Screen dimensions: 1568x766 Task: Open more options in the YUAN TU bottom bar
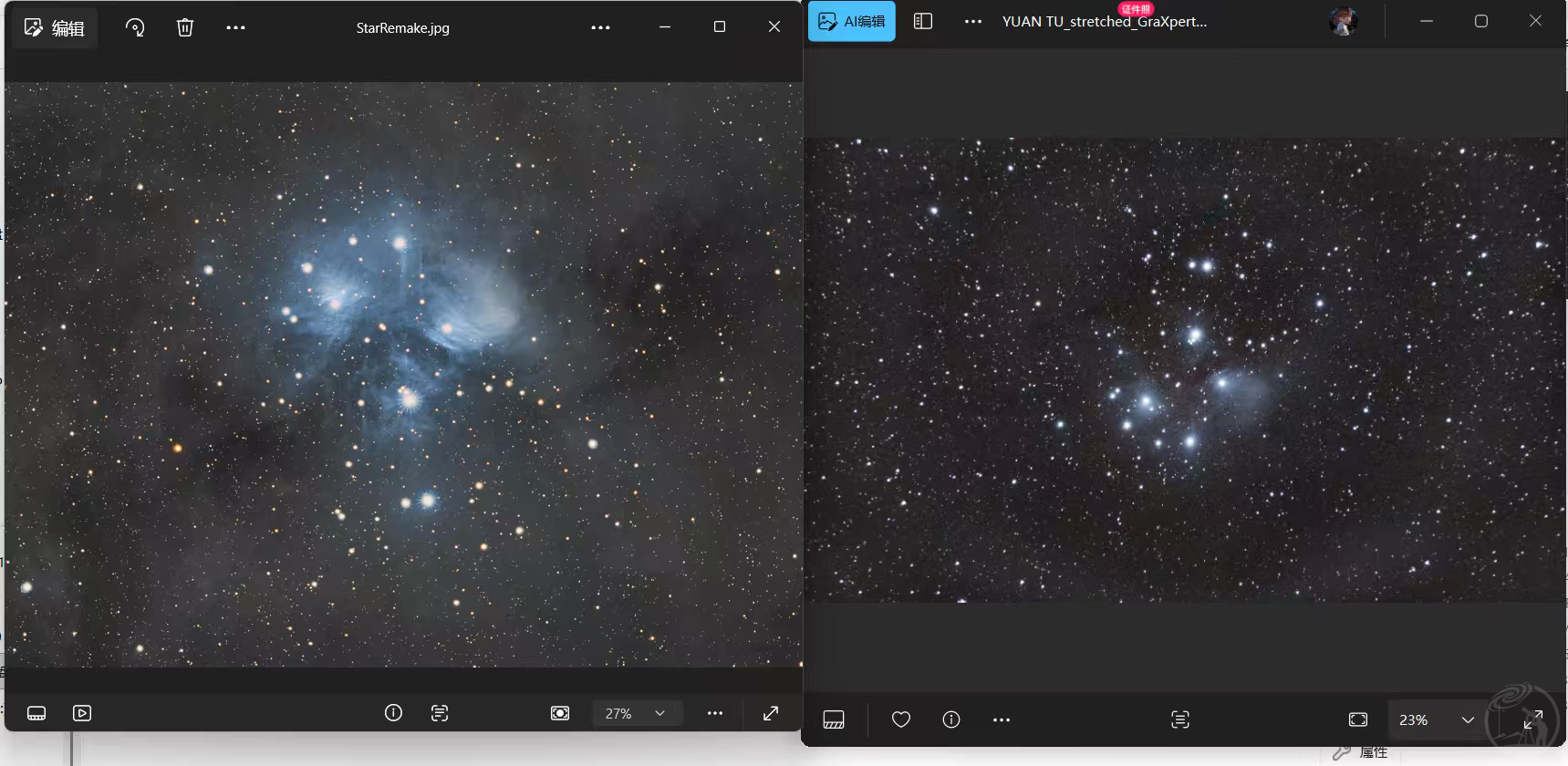[x=1002, y=719]
